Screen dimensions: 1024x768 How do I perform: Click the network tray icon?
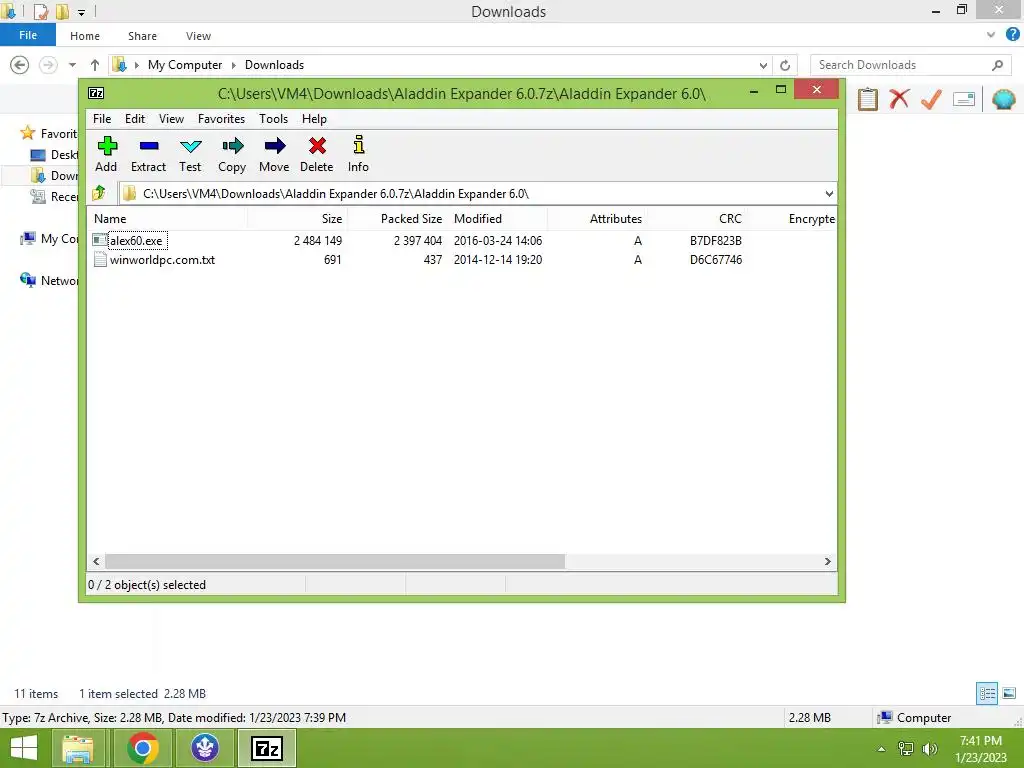(x=906, y=749)
